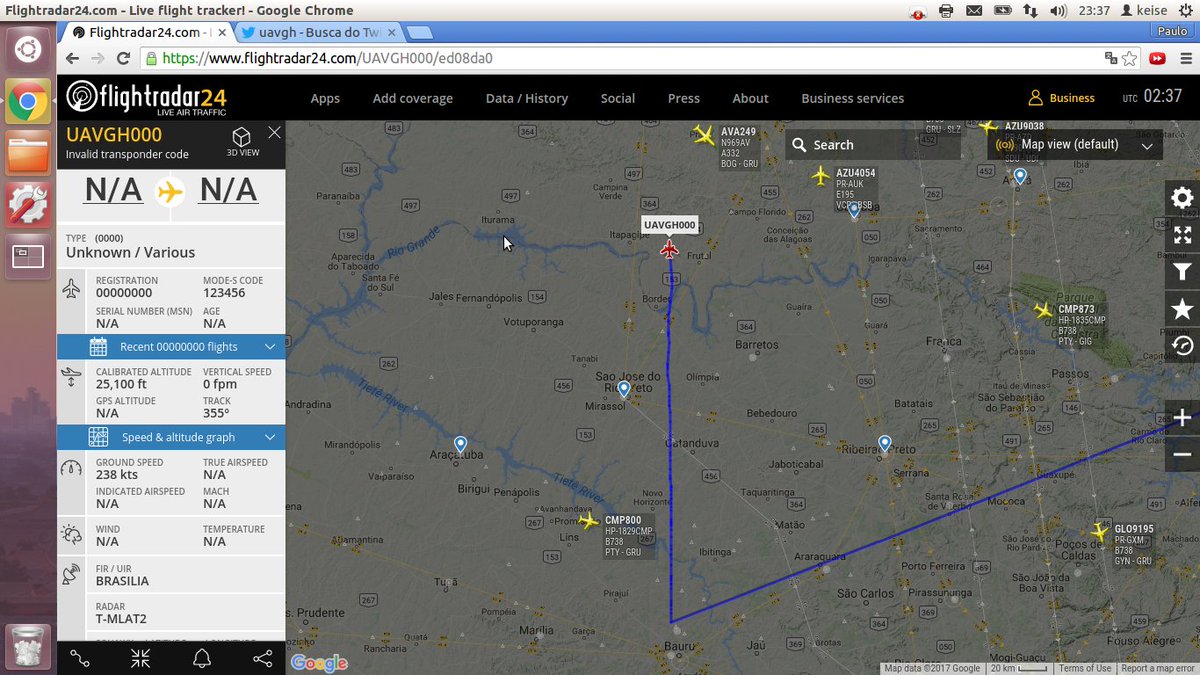
Task: Click the Flightradar24 logo
Action: pyautogui.click(x=146, y=98)
